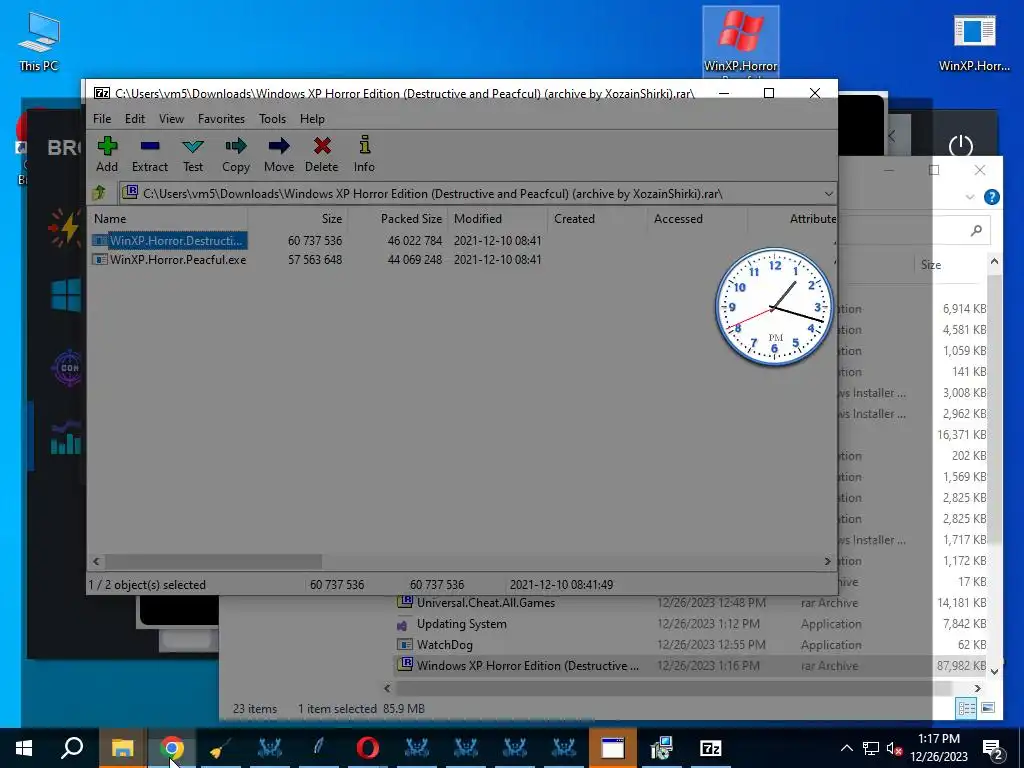Screen dimensions: 1024x768
Task: Click the Copy toolbar icon
Action: [236, 155]
